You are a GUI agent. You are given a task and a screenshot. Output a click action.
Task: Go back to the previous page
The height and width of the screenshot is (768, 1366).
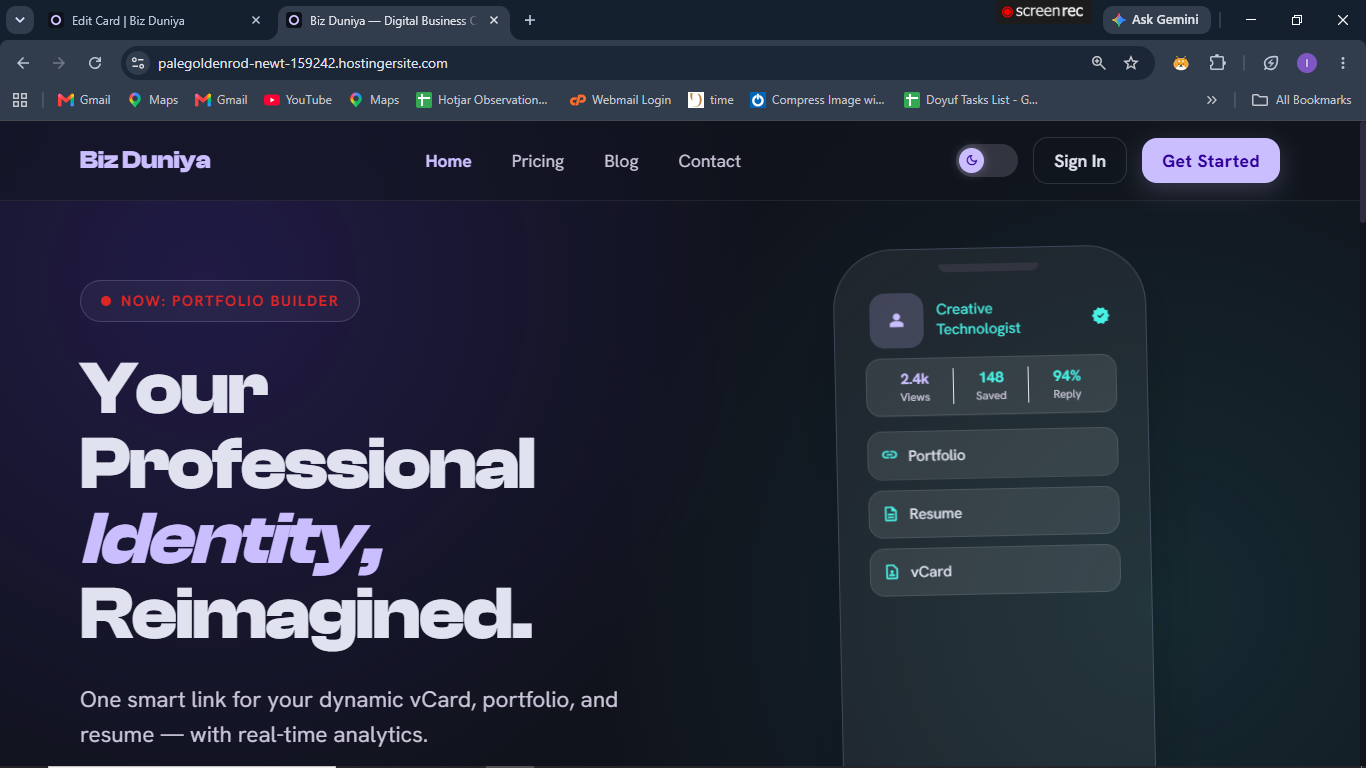[x=23, y=63]
